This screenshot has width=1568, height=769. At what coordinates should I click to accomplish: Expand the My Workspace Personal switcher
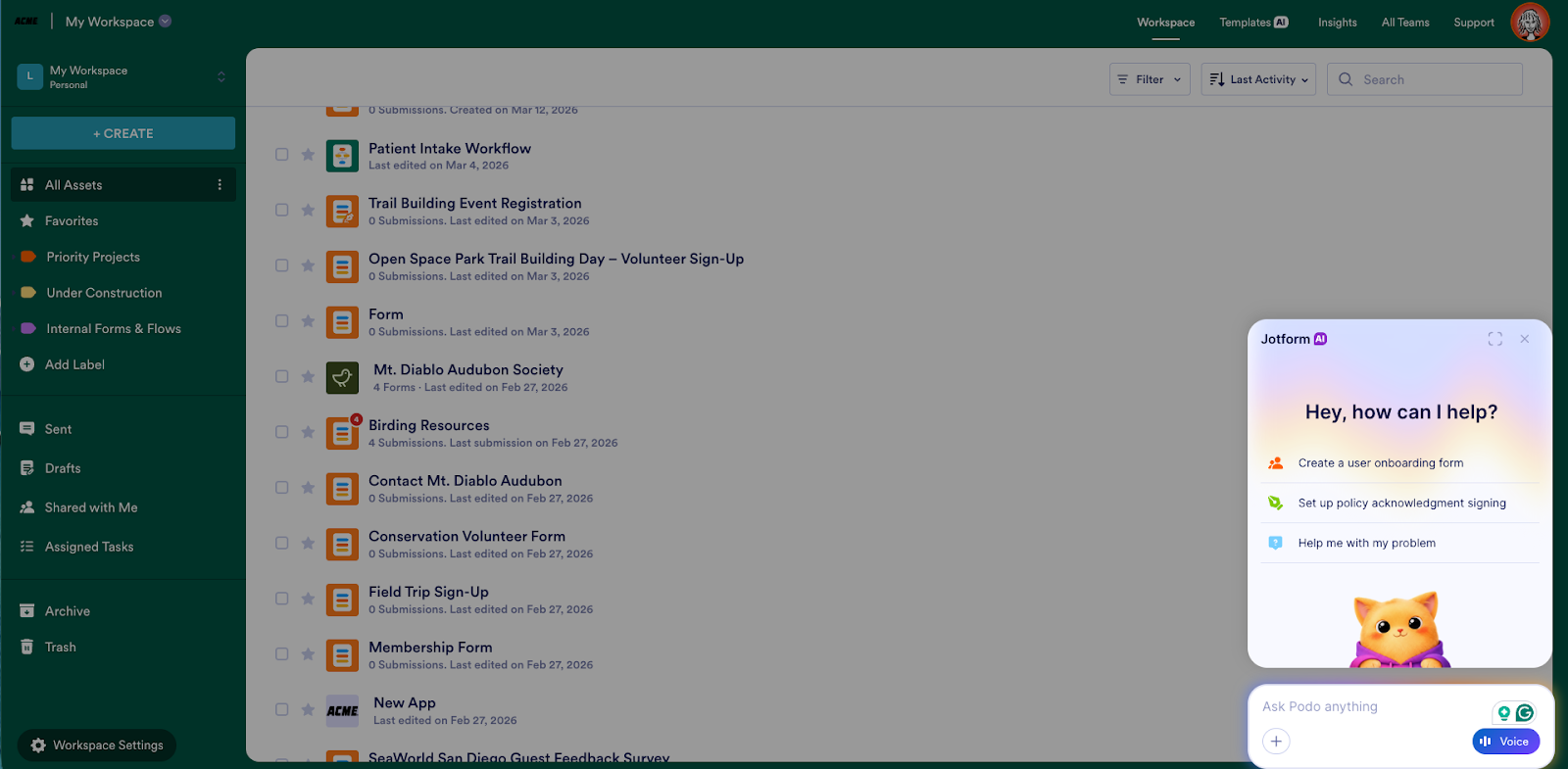221,77
